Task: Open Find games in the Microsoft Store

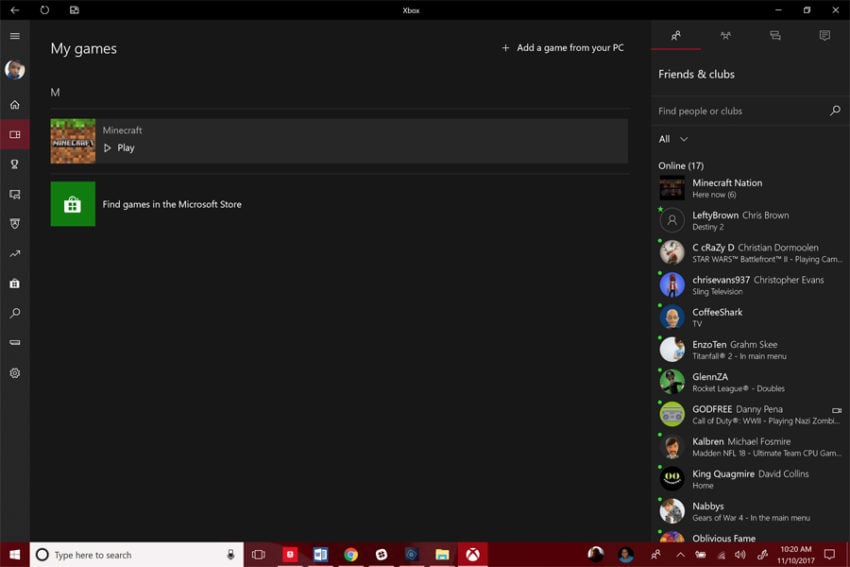Action: click(172, 204)
